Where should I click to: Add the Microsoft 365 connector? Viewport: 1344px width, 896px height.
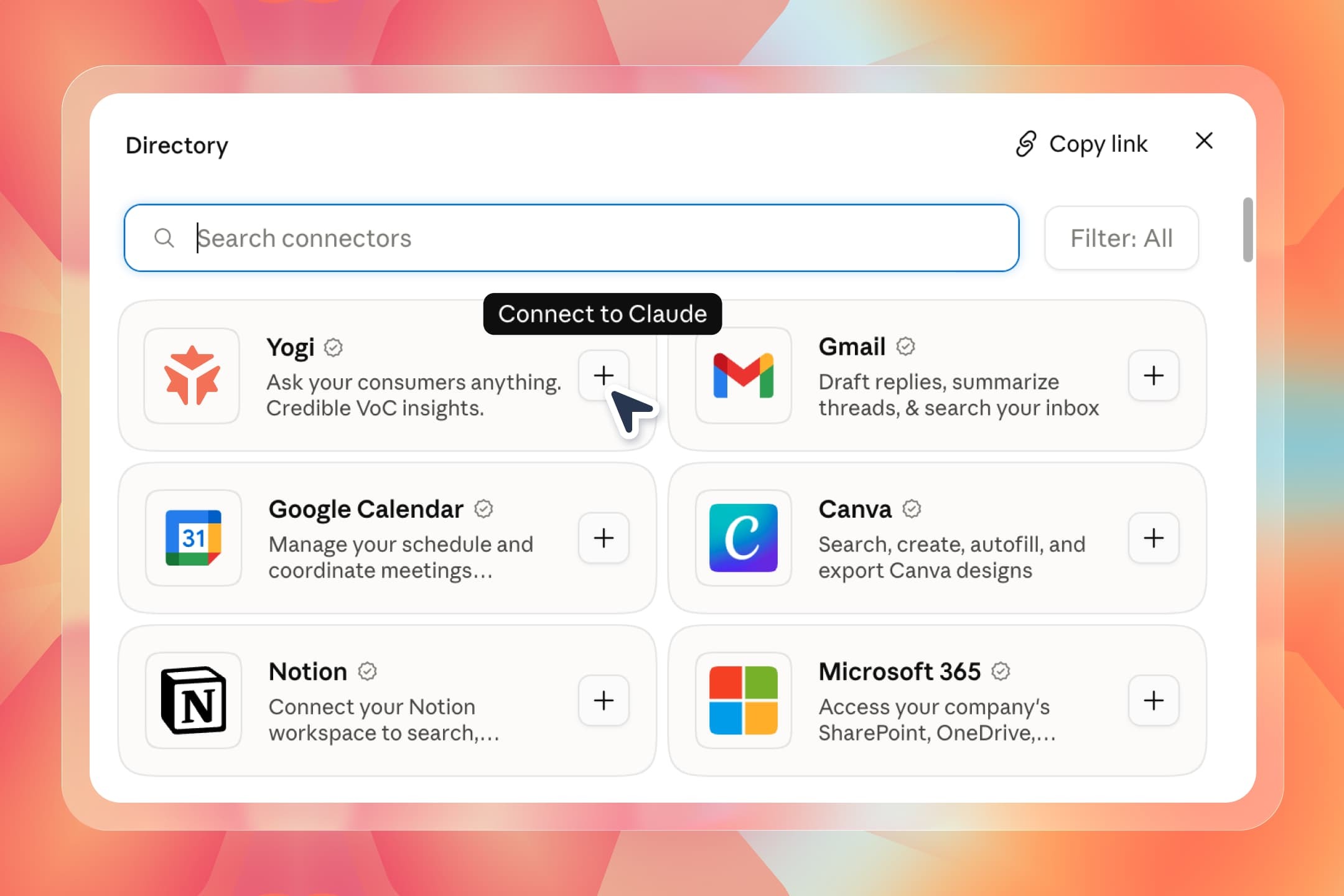[x=1154, y=701]
